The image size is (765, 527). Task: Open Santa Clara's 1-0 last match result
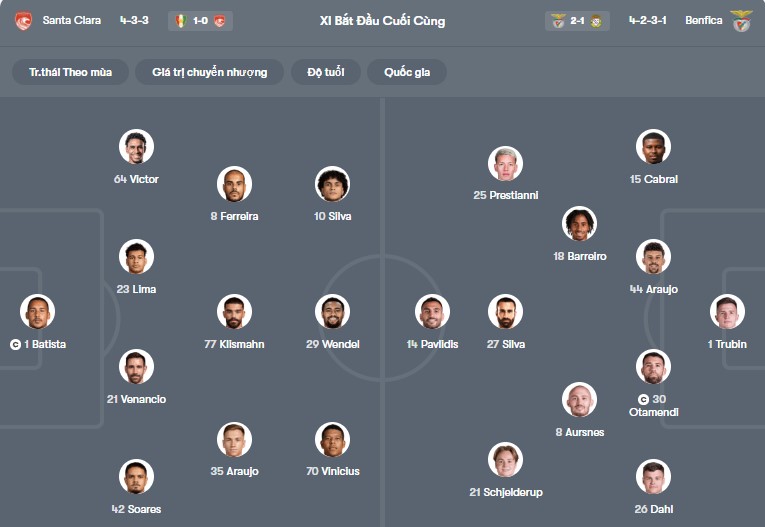point(201,20)
